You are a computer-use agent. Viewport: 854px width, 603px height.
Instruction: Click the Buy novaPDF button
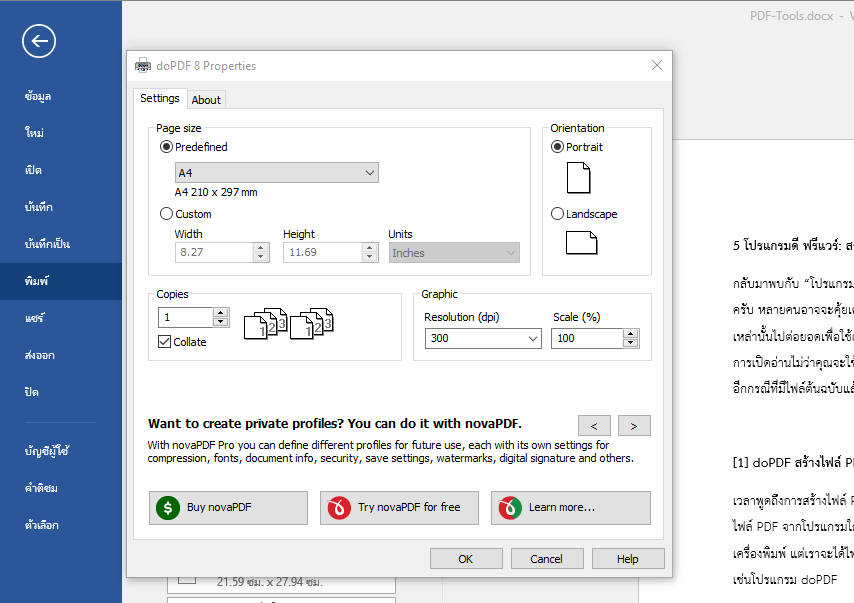[228, 508]
